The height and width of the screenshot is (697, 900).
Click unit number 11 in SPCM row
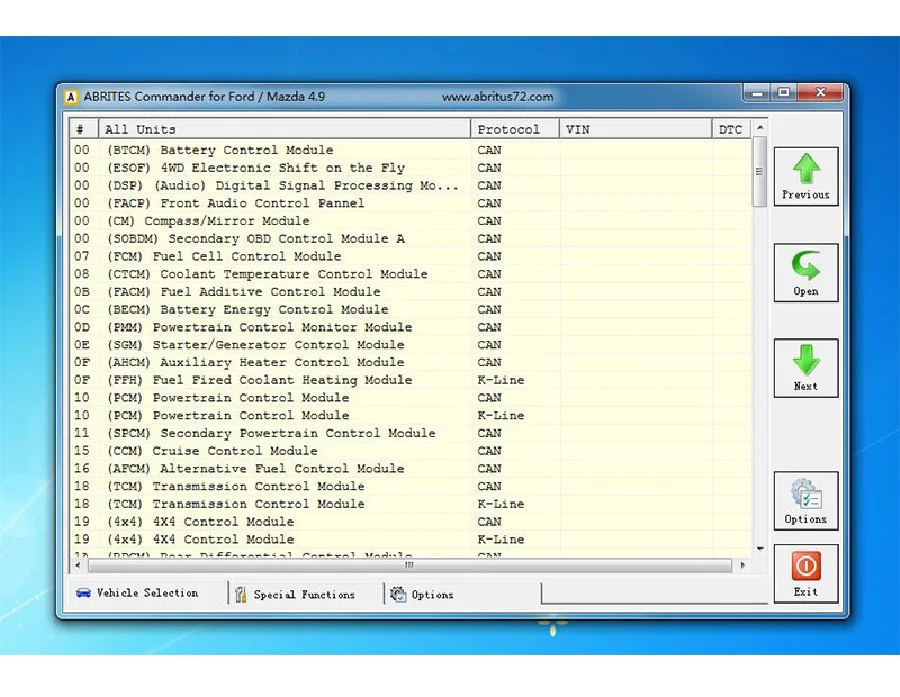point(82,433)
